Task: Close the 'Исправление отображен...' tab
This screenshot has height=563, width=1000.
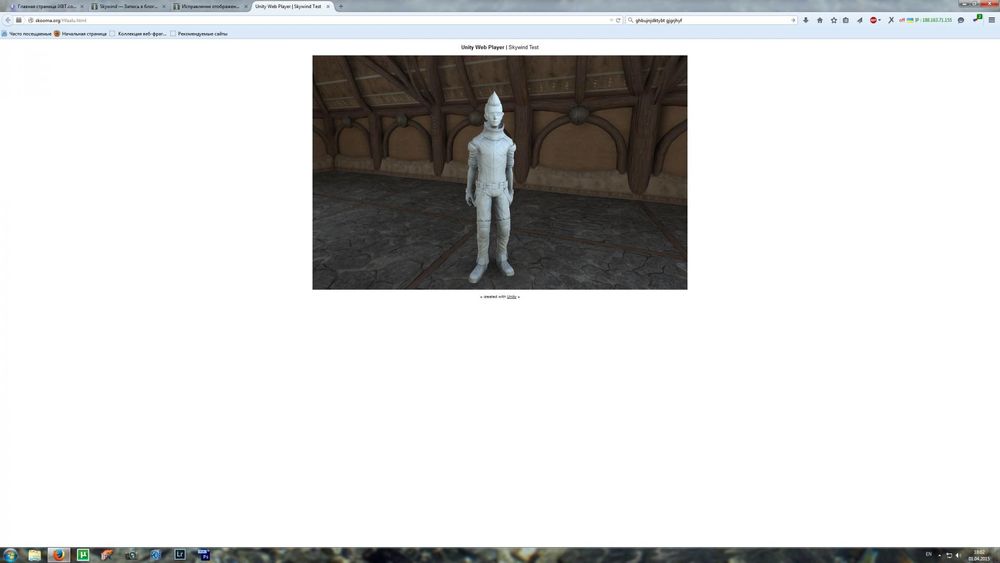Action: [246, 6]
